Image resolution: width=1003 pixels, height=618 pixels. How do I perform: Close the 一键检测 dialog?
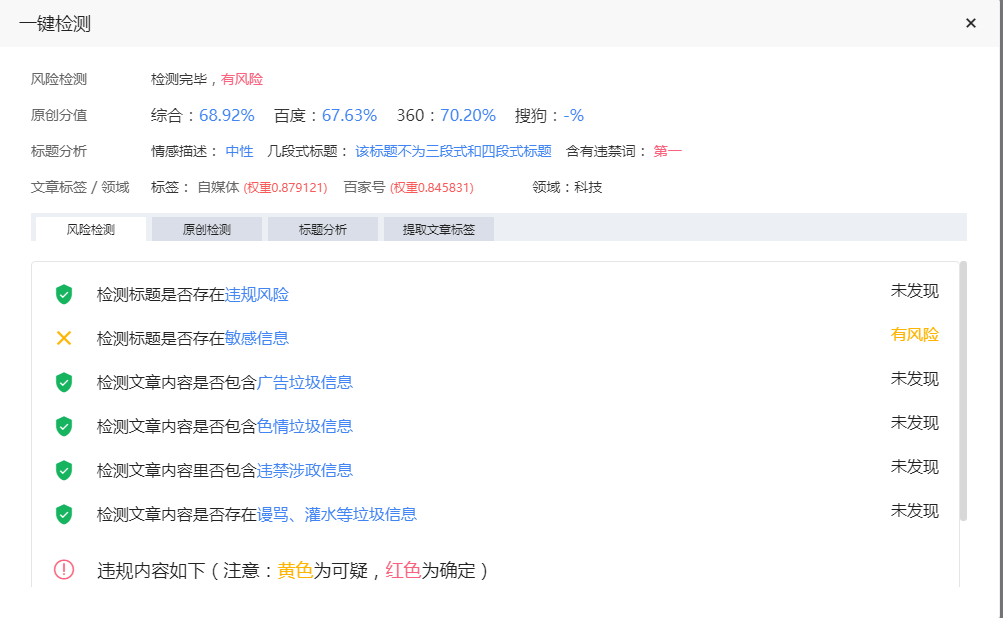[x=970, y=23]
